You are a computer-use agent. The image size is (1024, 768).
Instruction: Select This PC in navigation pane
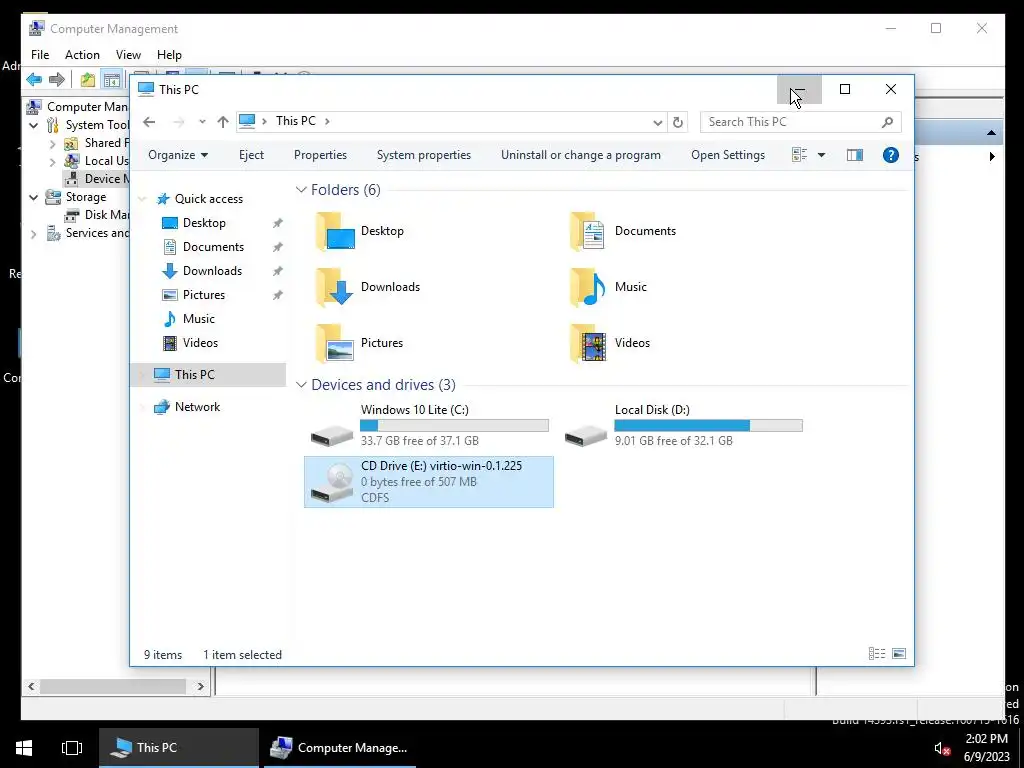click(x=208, y=375)
